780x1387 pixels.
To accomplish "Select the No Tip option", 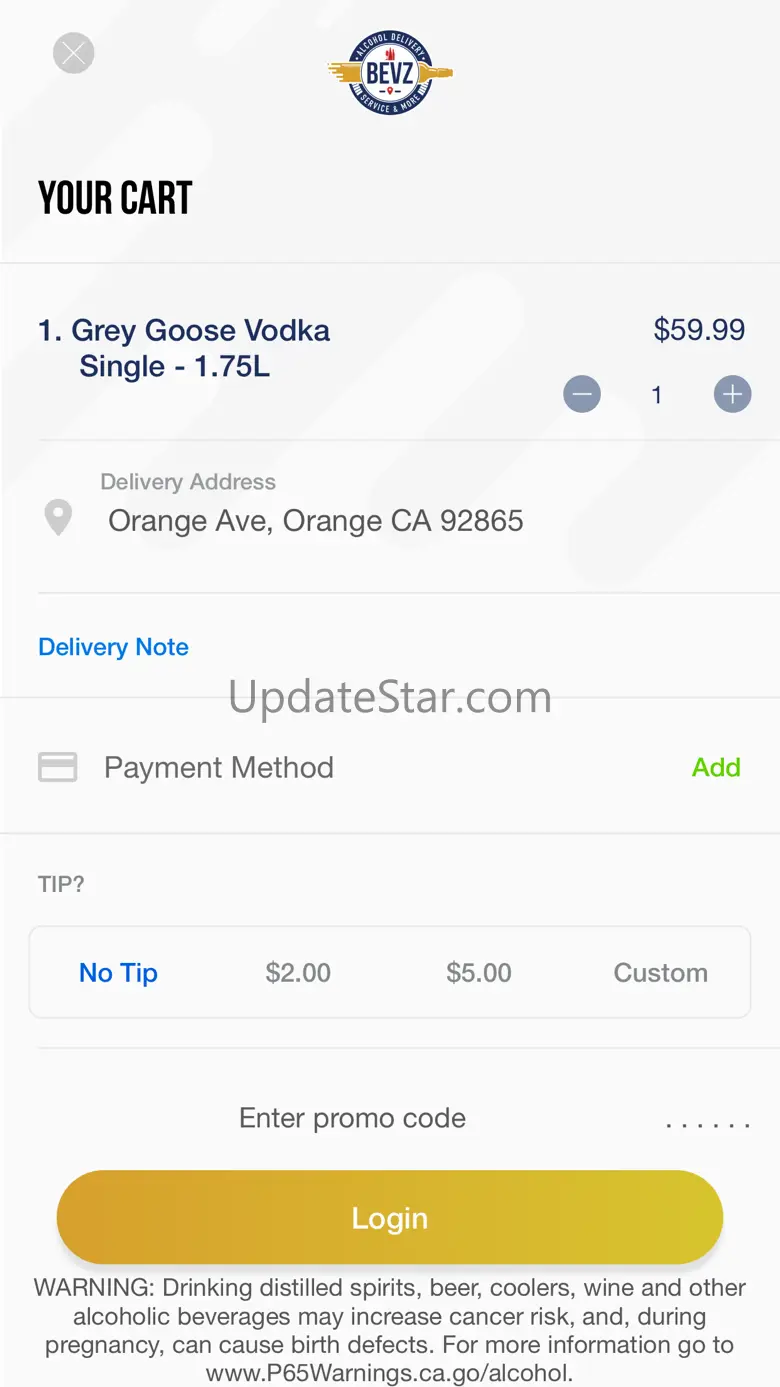I will (x=118, y=973).
